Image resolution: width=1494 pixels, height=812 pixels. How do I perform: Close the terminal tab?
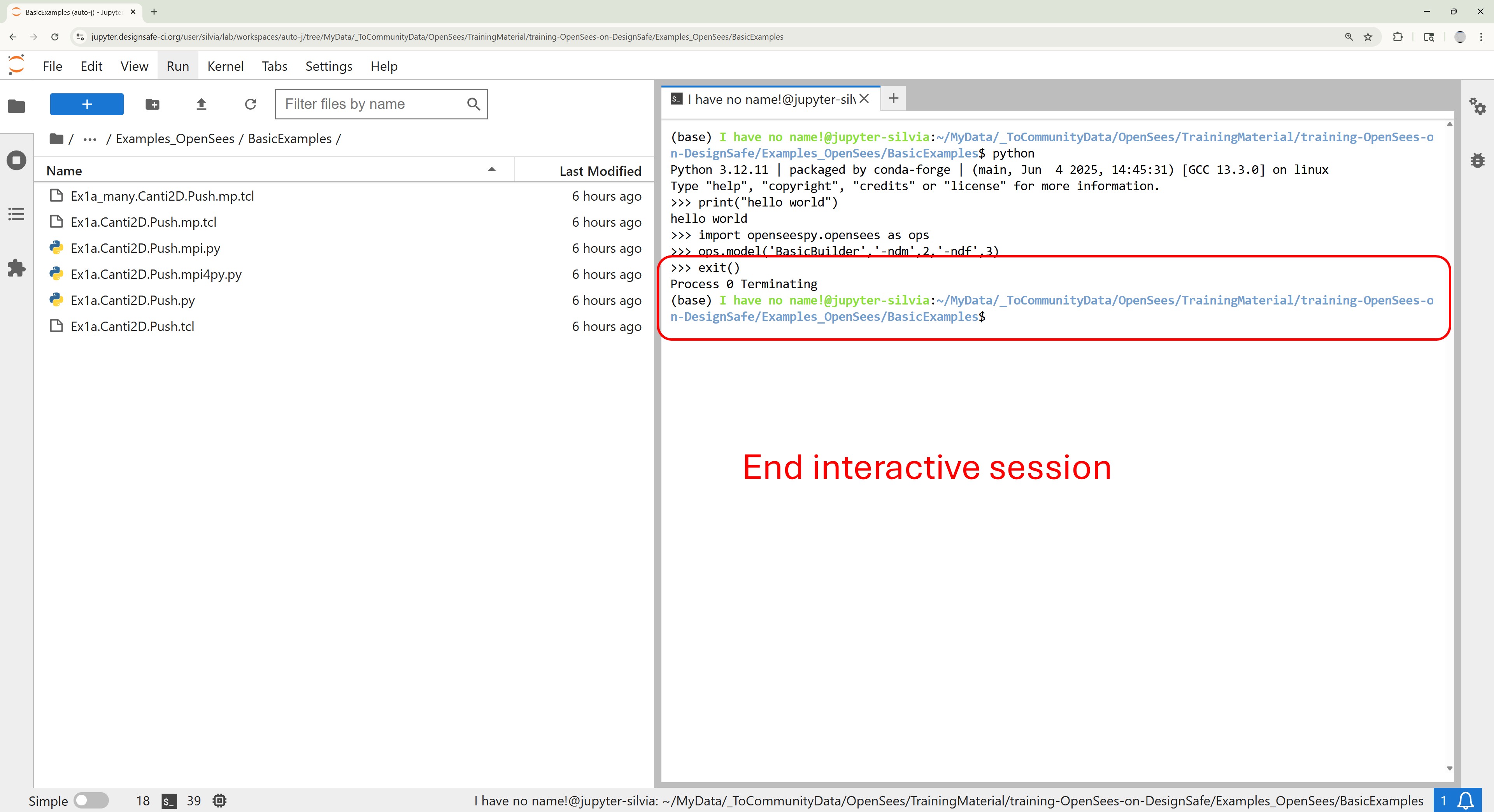(864, 98)
